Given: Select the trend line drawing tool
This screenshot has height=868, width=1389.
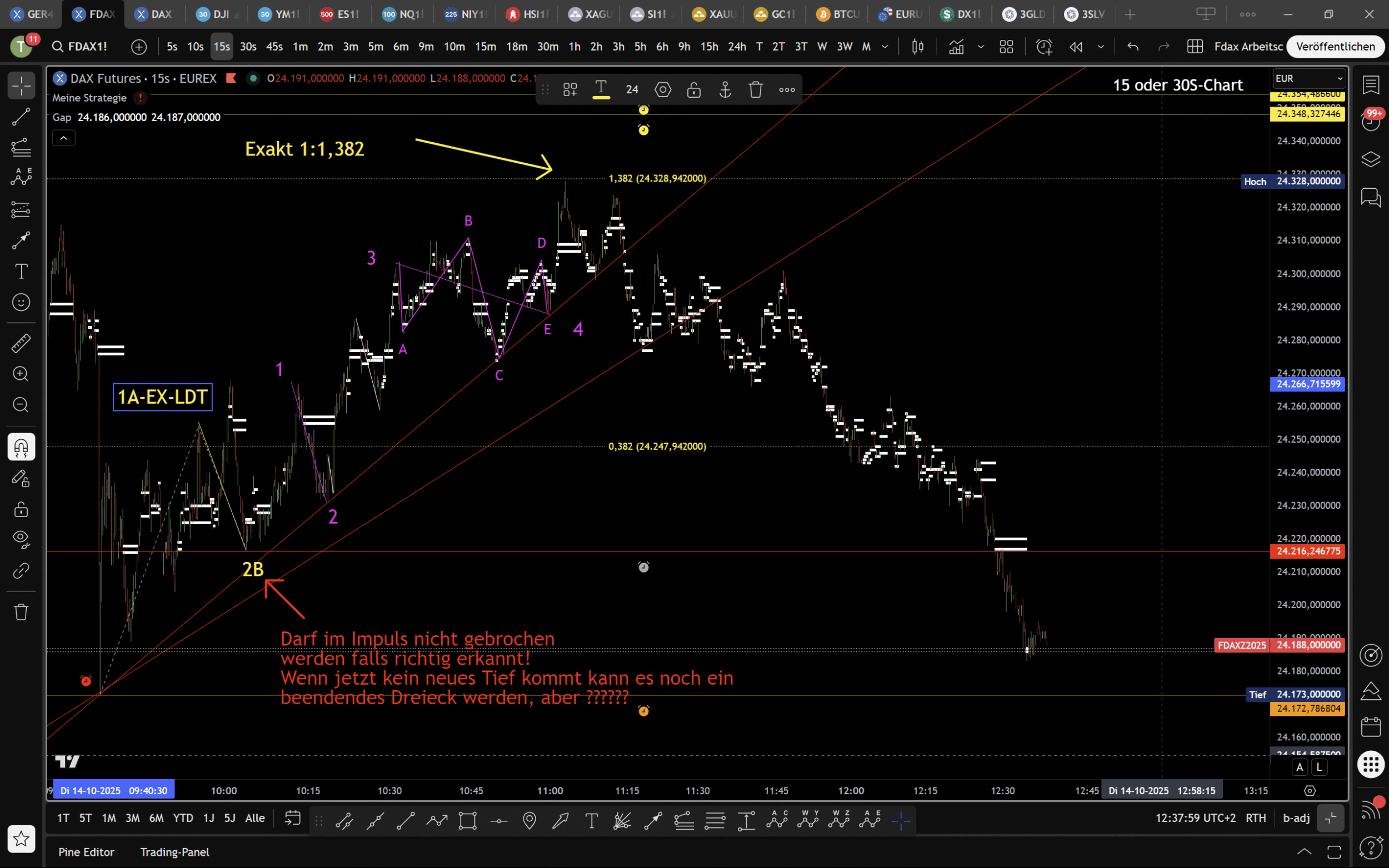Looking at the screenshot, I should point(21,117).
